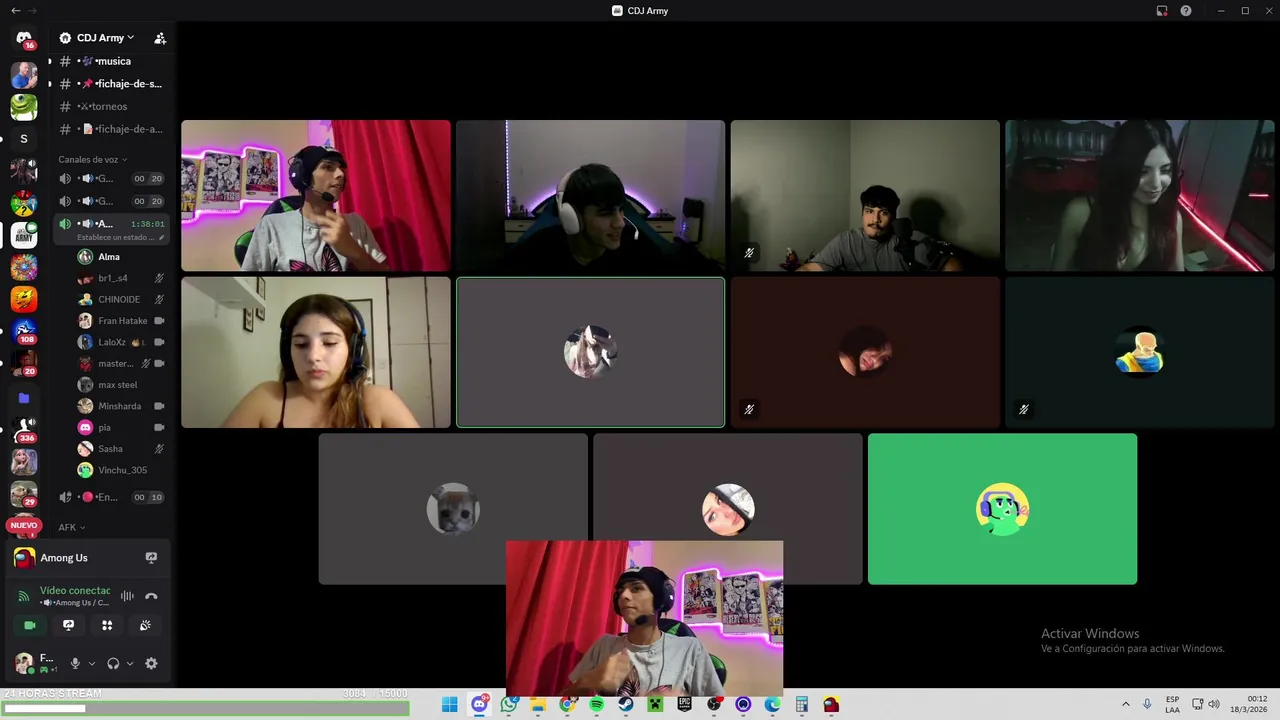1280x720 pixels.
Task: Switch ESP LAA keyboard language
Action: point(1172,705)
